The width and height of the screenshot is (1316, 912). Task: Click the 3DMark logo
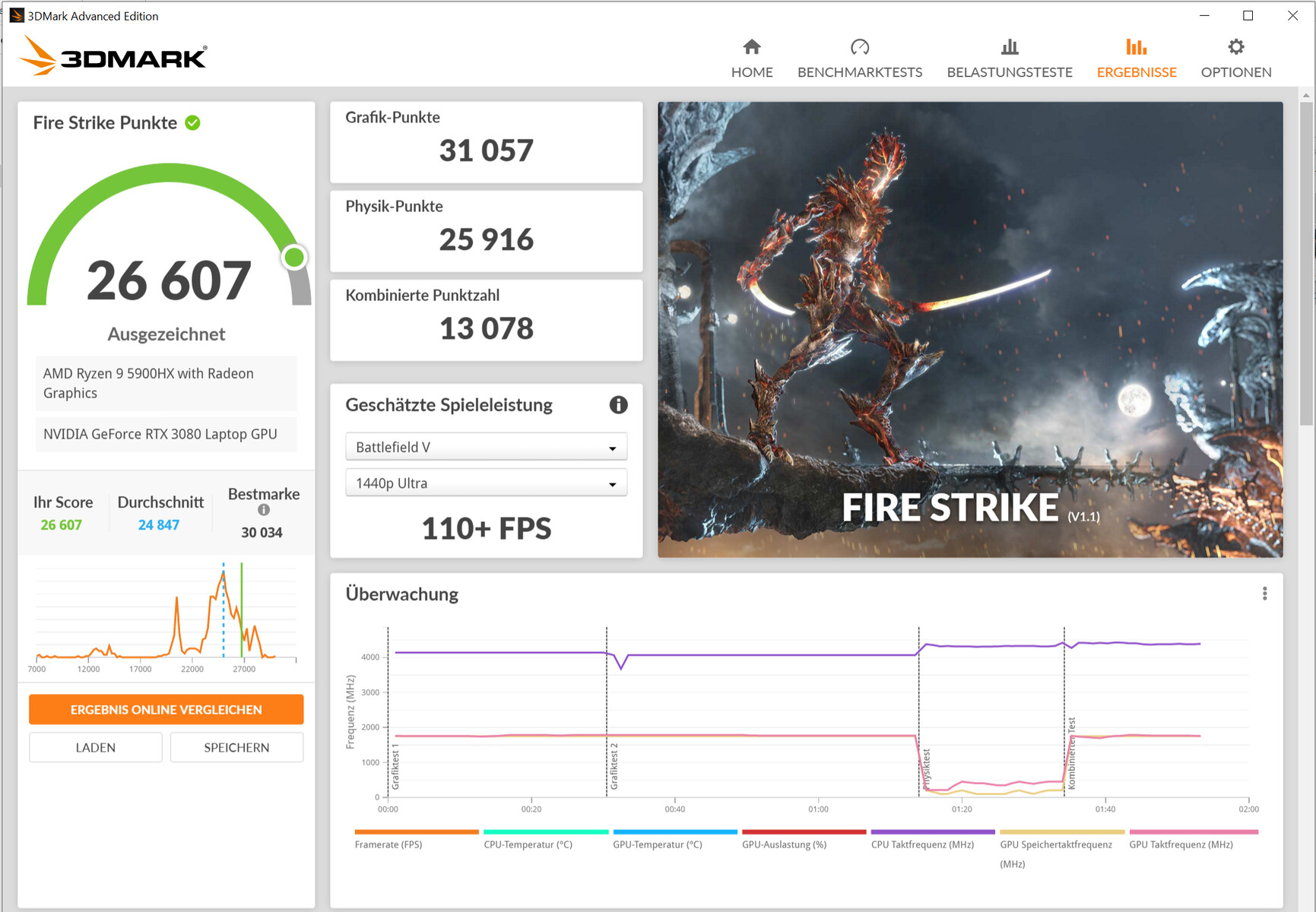(x=113, y=56)
